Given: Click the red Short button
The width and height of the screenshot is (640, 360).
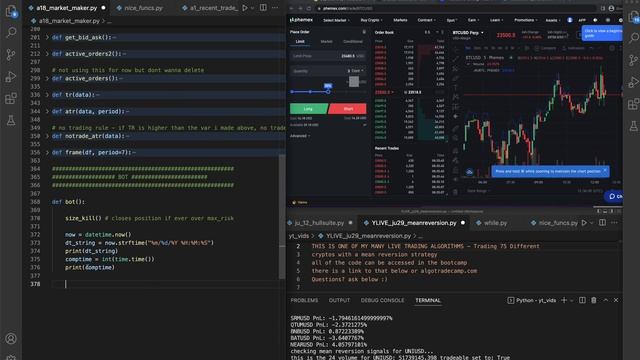Looking at the screenshot, I should [348, 109].
